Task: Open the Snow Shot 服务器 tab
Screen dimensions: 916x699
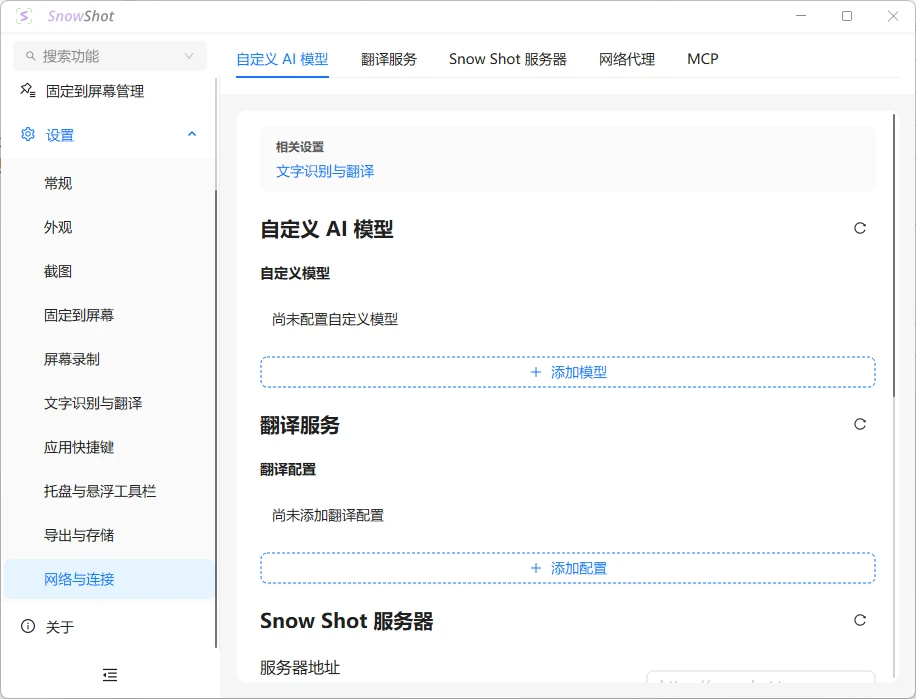Action: coord(508,59)
